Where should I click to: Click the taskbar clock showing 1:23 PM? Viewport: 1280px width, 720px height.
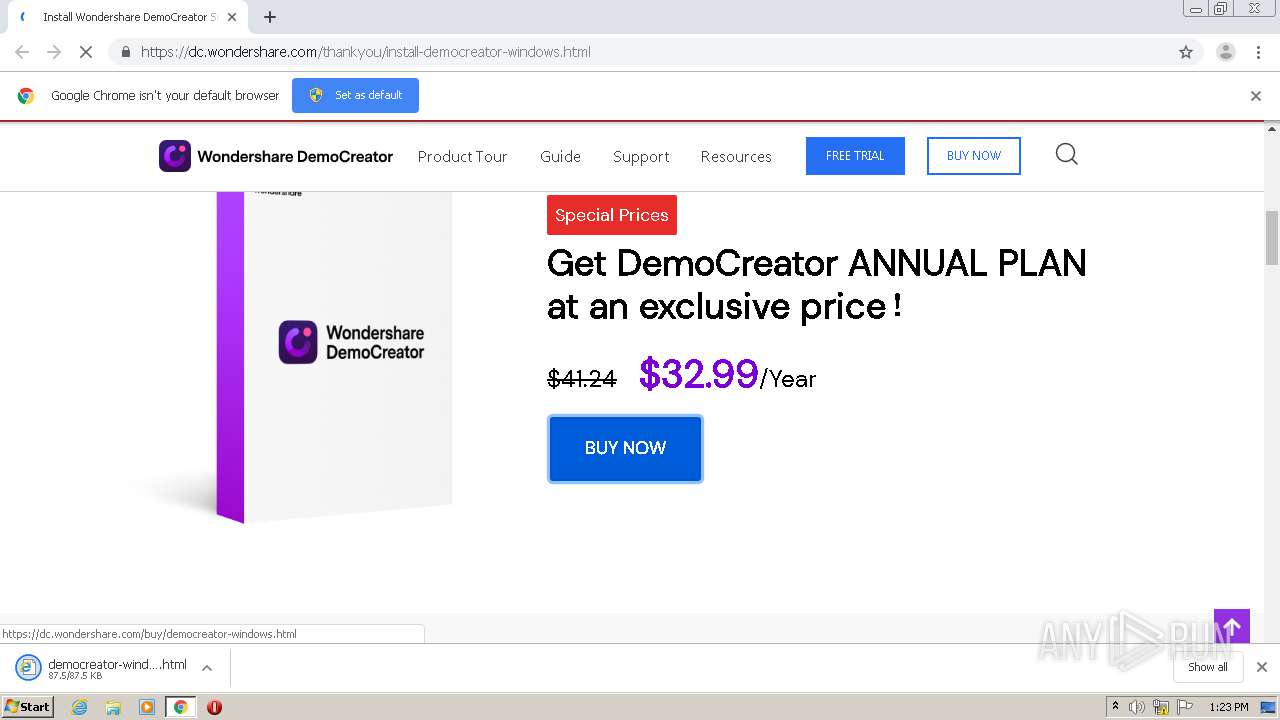[x=1228, y=707]
